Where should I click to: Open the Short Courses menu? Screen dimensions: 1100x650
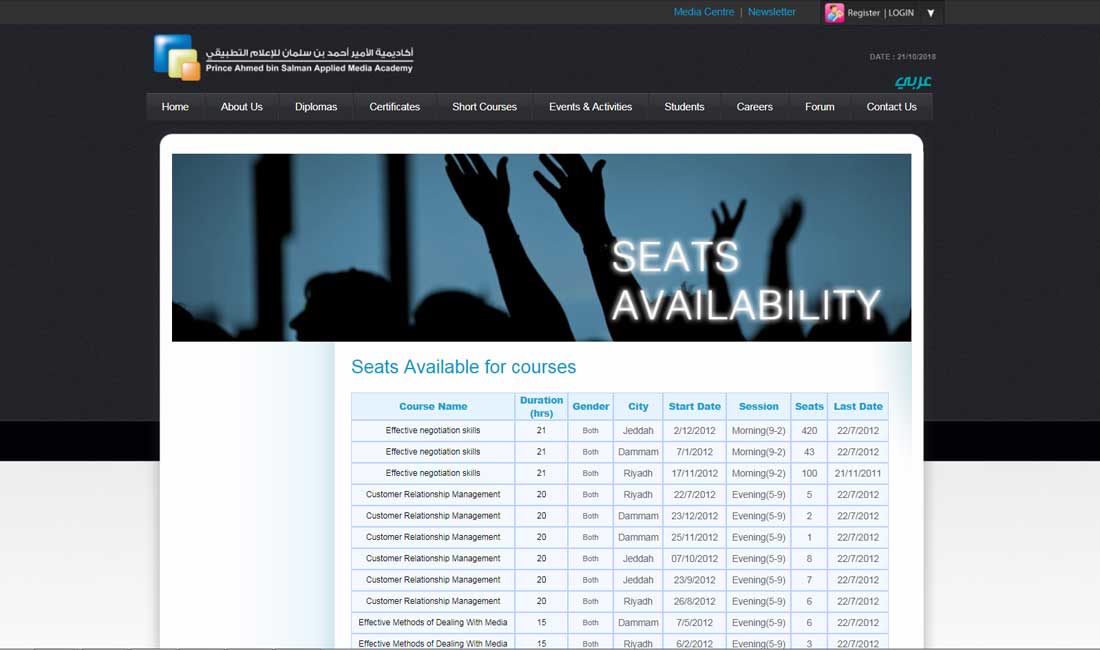(484, 107)
